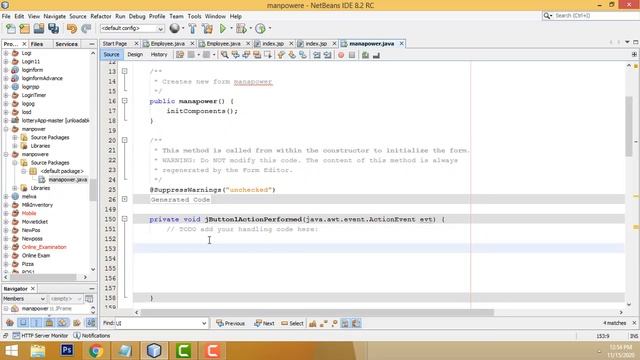Image resolution: width=640 pixels, height=360 pixels.
Task: Click the editor vertical scrollbar thumb
Action: (629, 126)
